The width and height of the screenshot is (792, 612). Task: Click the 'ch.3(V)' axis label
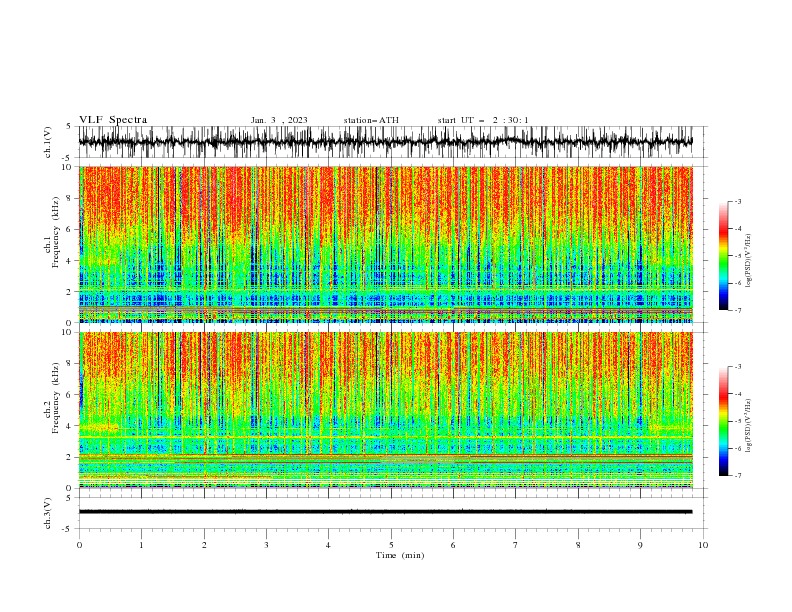(x=48, y=513)
